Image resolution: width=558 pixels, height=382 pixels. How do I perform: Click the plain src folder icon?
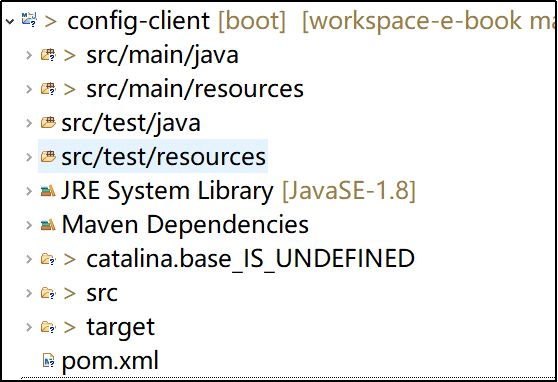click(x=48, y=293)
